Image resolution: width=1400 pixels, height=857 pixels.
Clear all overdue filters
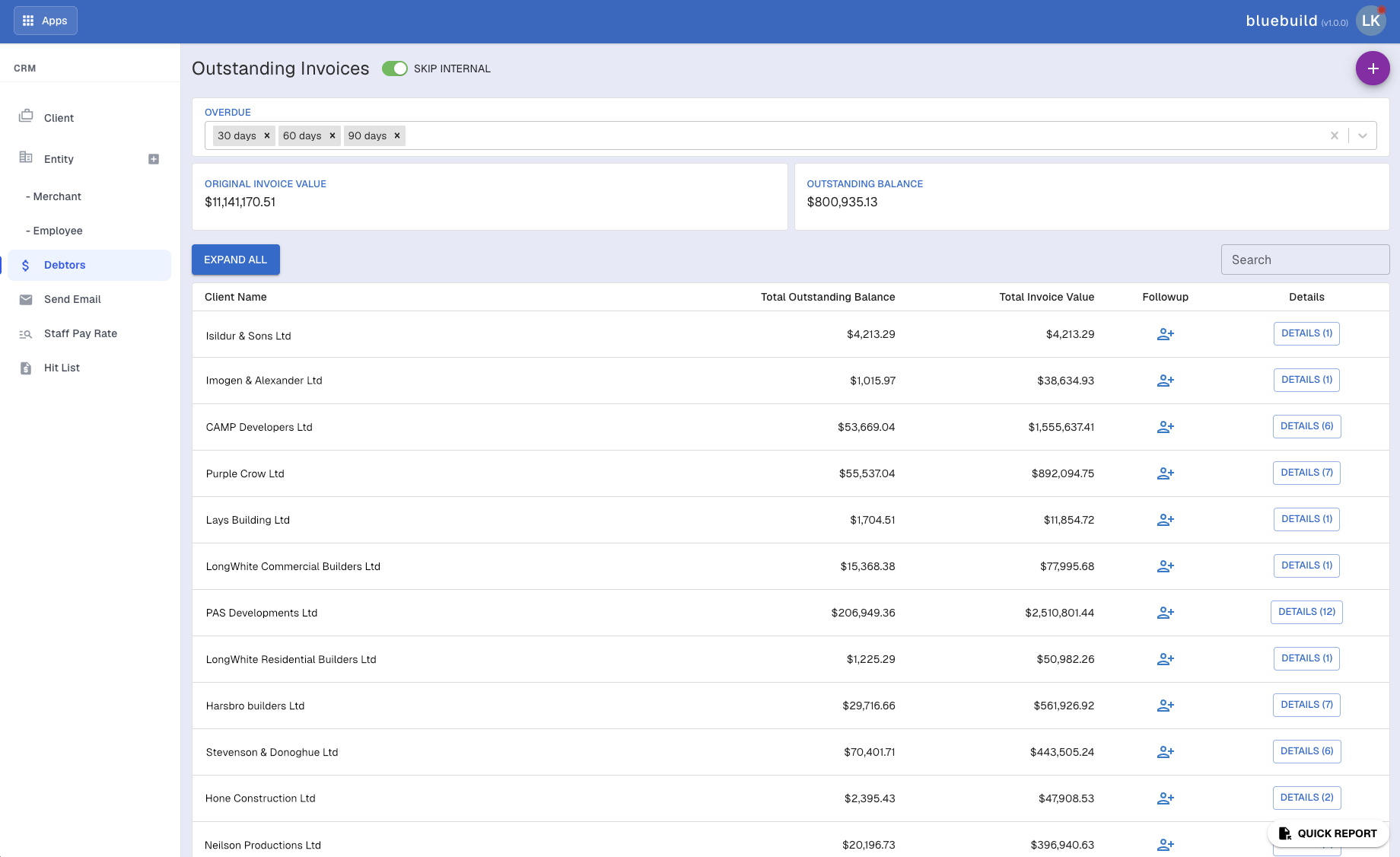tap(1335, 135)
